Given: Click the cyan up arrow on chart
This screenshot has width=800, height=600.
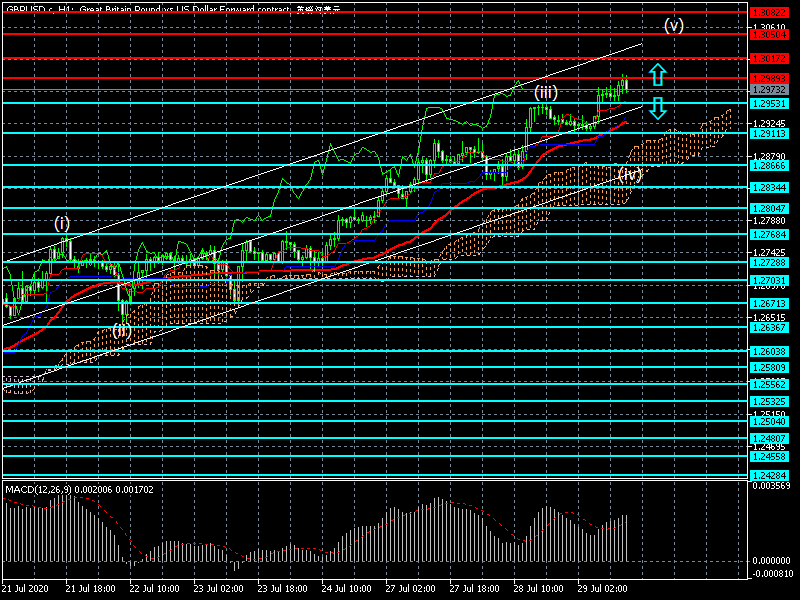Looking at the screenshot, I should tap(657, 74).
